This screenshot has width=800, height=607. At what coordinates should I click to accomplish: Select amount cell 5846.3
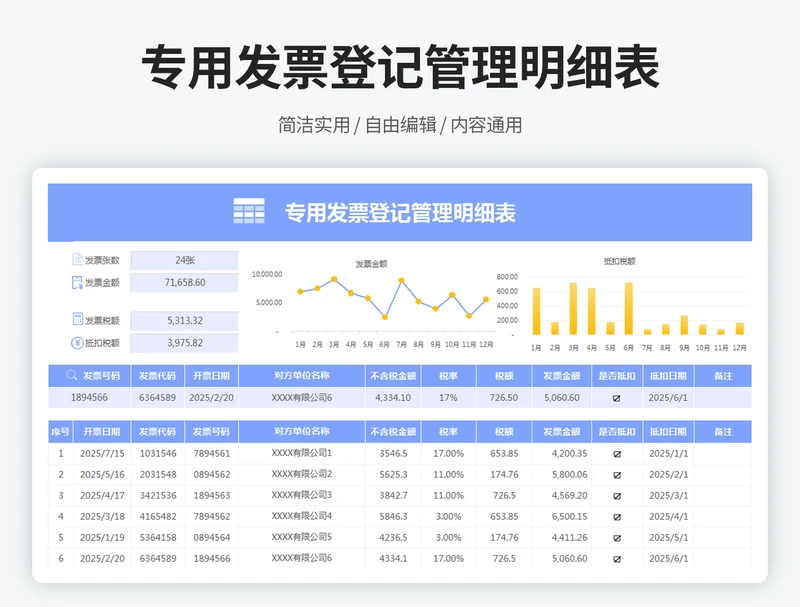pos(393,516)
